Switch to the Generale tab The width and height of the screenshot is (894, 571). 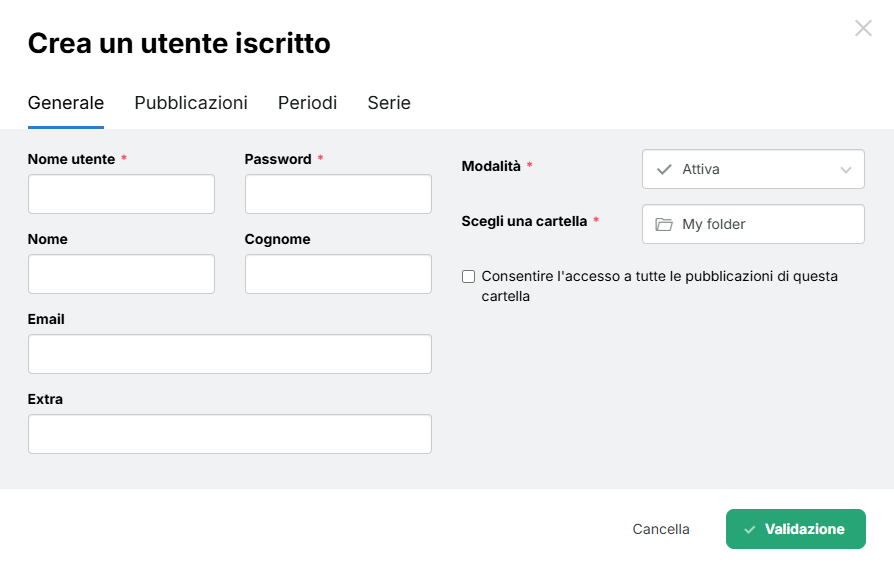point(66,103)
